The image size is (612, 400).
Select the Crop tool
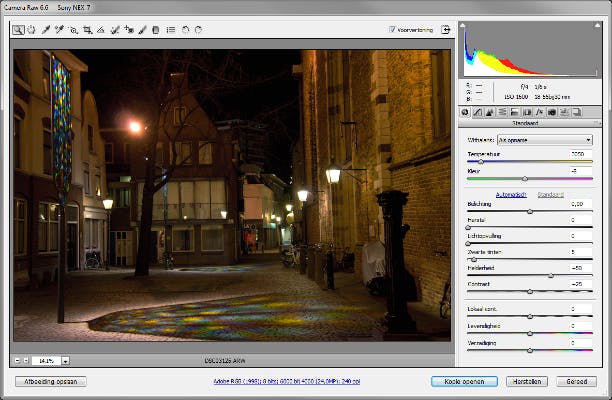(x=87, y=30)
